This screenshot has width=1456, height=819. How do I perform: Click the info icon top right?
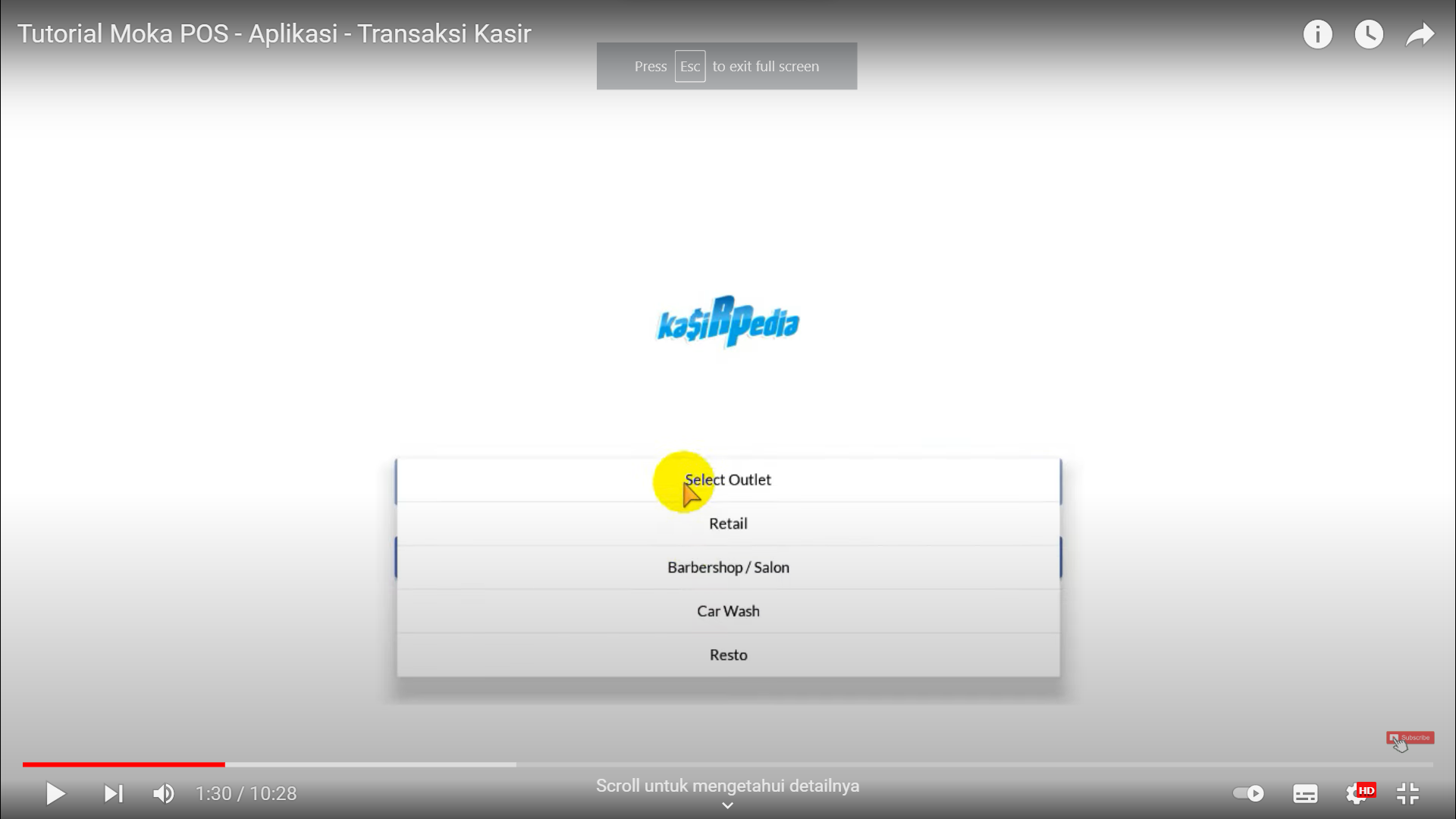coord(1317,33)
